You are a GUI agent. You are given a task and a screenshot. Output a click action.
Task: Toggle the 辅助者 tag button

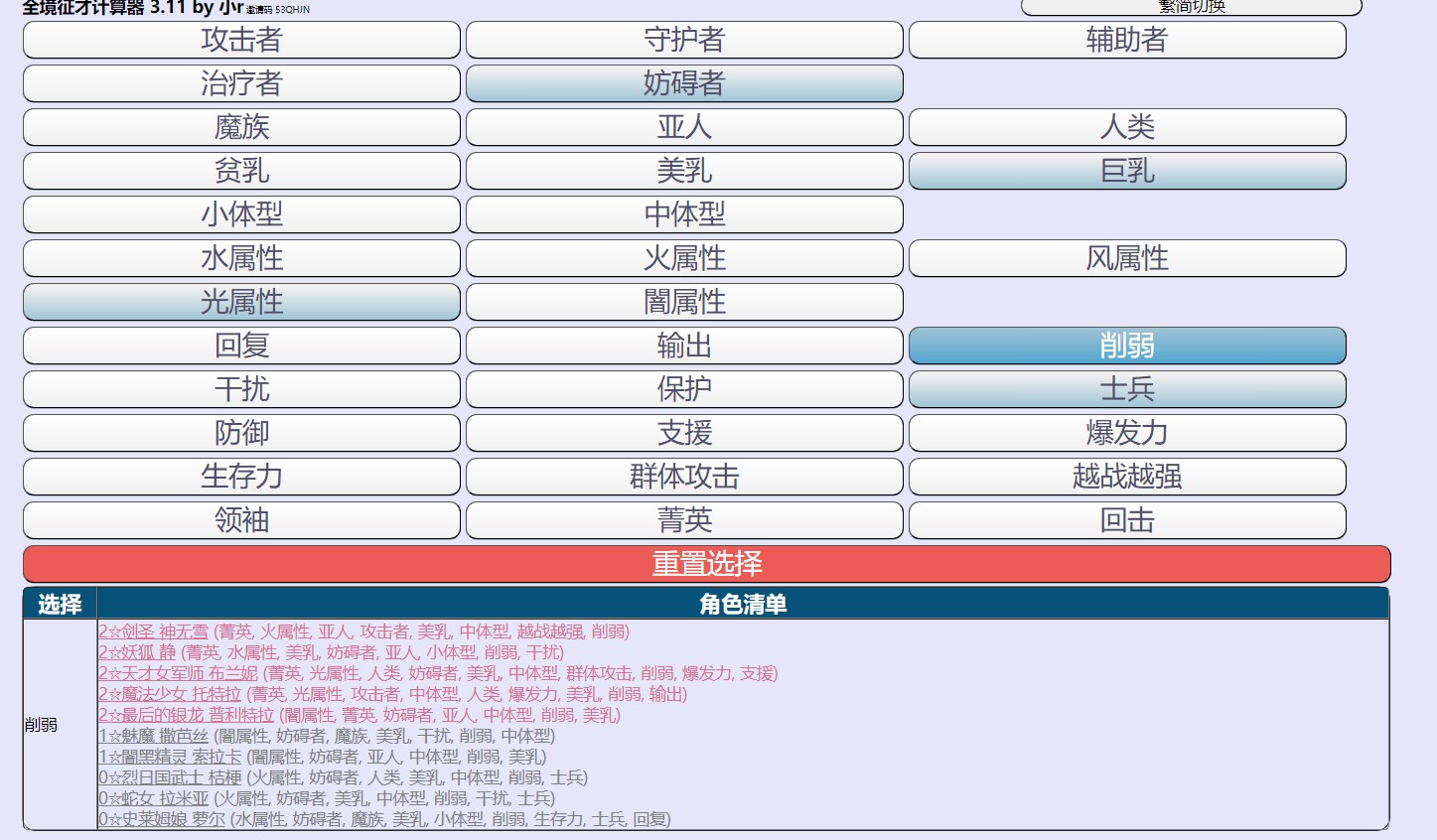pyautogui.click(x=1127, y=40)
